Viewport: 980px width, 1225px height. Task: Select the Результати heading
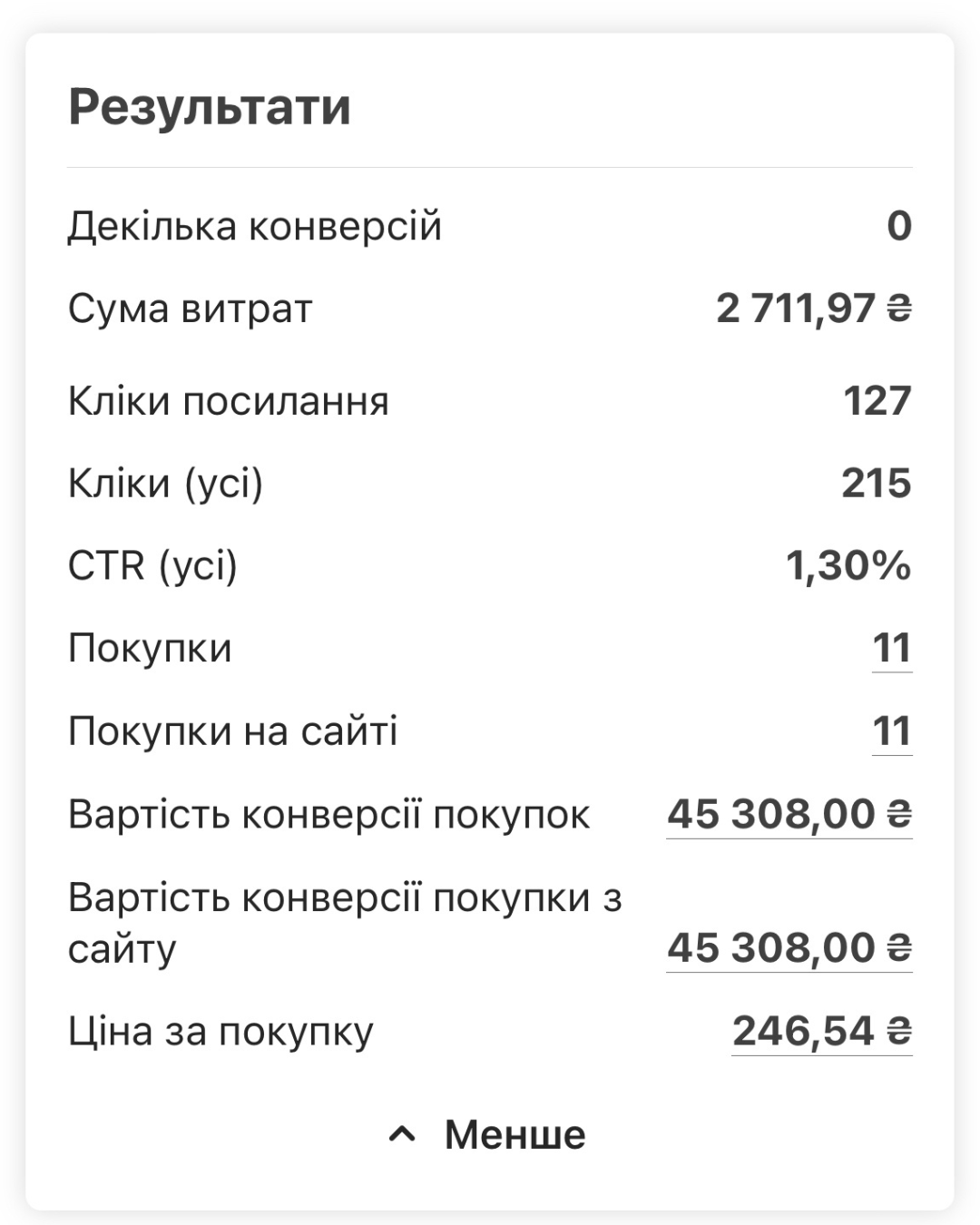tap(210, 107)
